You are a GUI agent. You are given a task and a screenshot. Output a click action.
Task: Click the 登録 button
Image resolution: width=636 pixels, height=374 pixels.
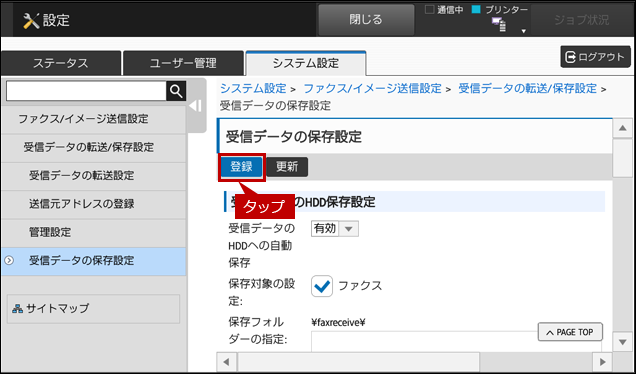coord(242,167)
